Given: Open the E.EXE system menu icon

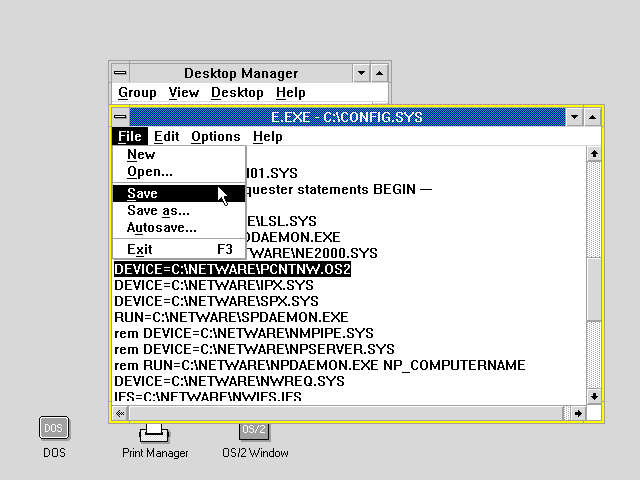Looking at the screenshot, I should pos(120,117).
